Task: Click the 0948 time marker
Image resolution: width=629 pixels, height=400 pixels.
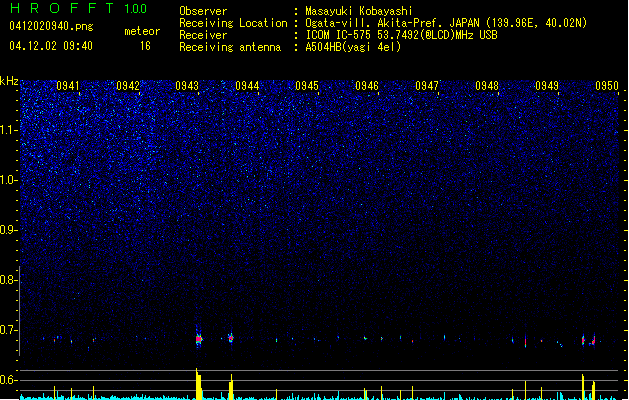Action: [x=487, y=86]
